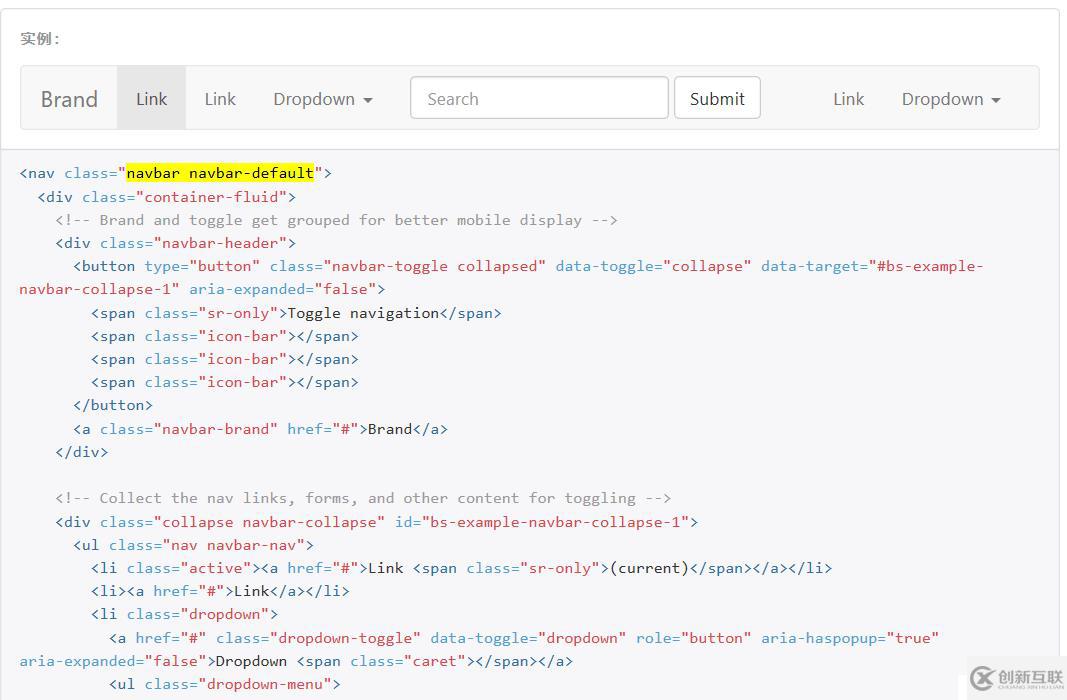The height and width of the screenshot is (700, 1067).
Task: Click the caret arrow on the left Dropdown
Action: 367,99
